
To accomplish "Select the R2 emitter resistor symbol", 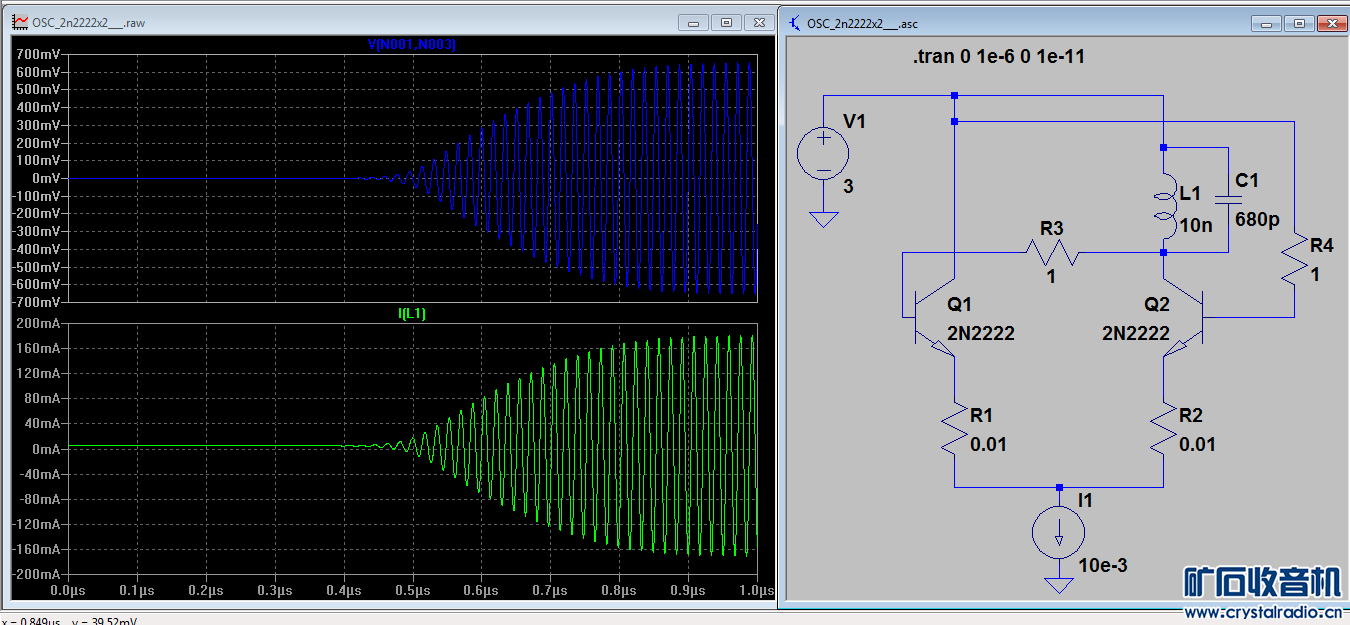I will (1164, 430).
